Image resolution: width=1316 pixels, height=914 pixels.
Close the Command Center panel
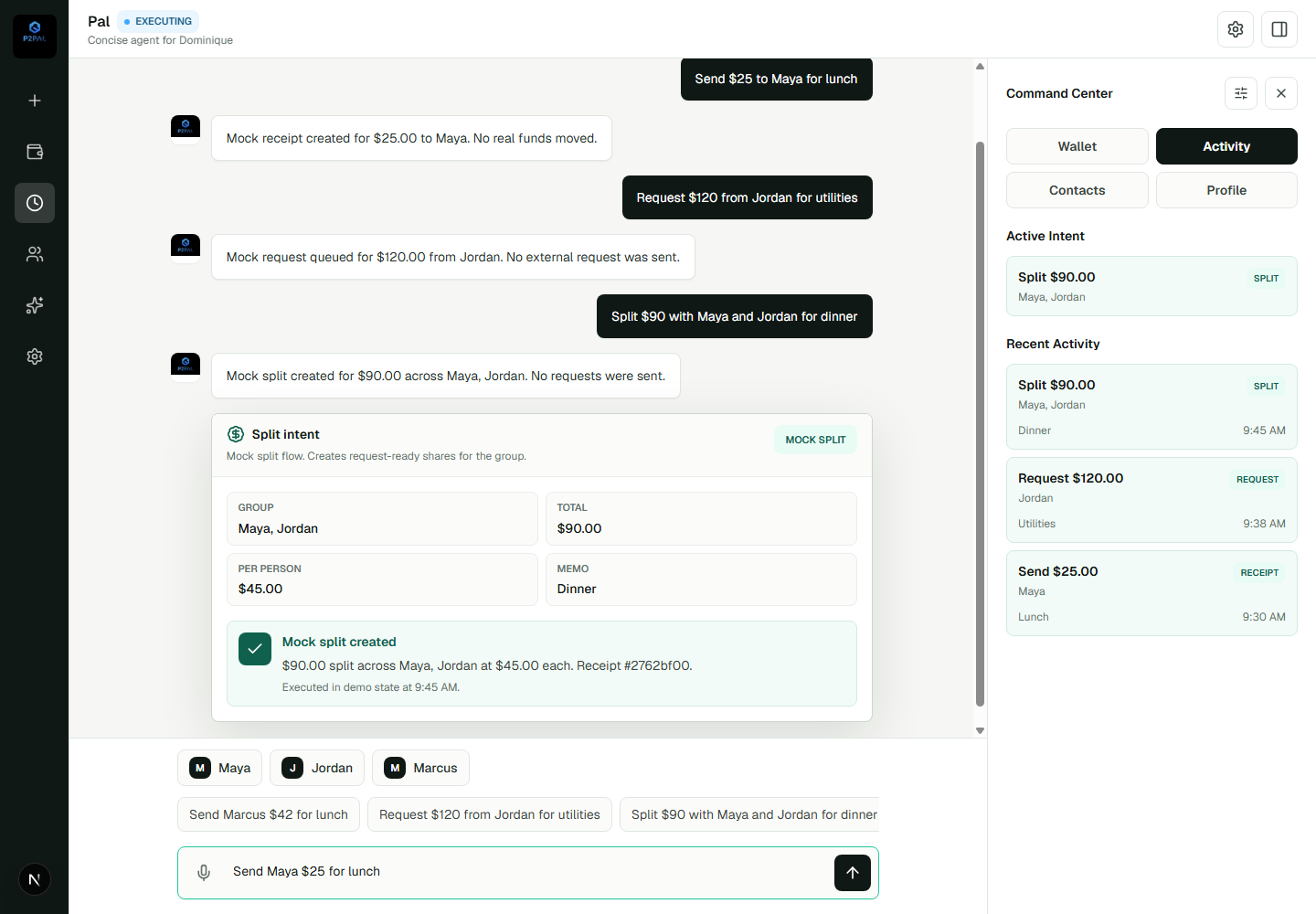(x=1281, y=93)
